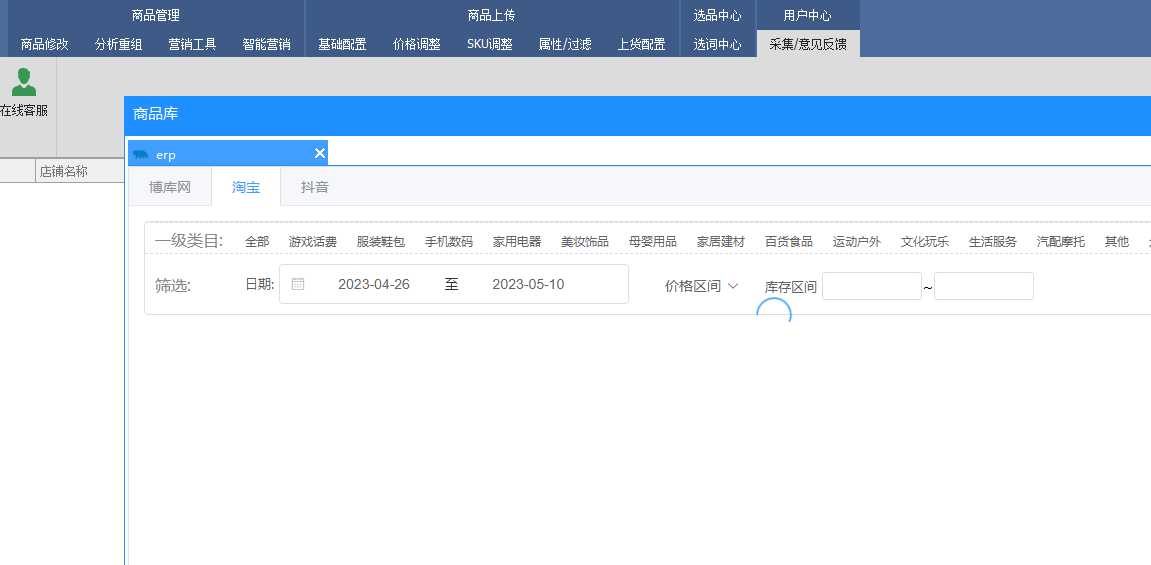Click the maximum stock range input
The height and width of the screenshot is (565, 1151).
(983, 286)
